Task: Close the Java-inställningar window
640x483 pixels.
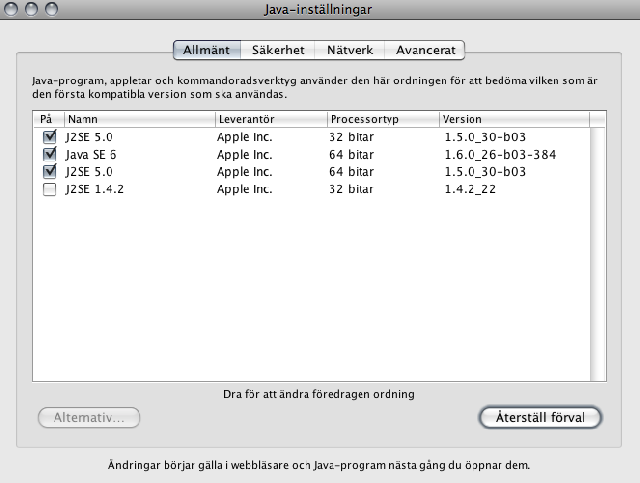Action: [x=11, y=9]
